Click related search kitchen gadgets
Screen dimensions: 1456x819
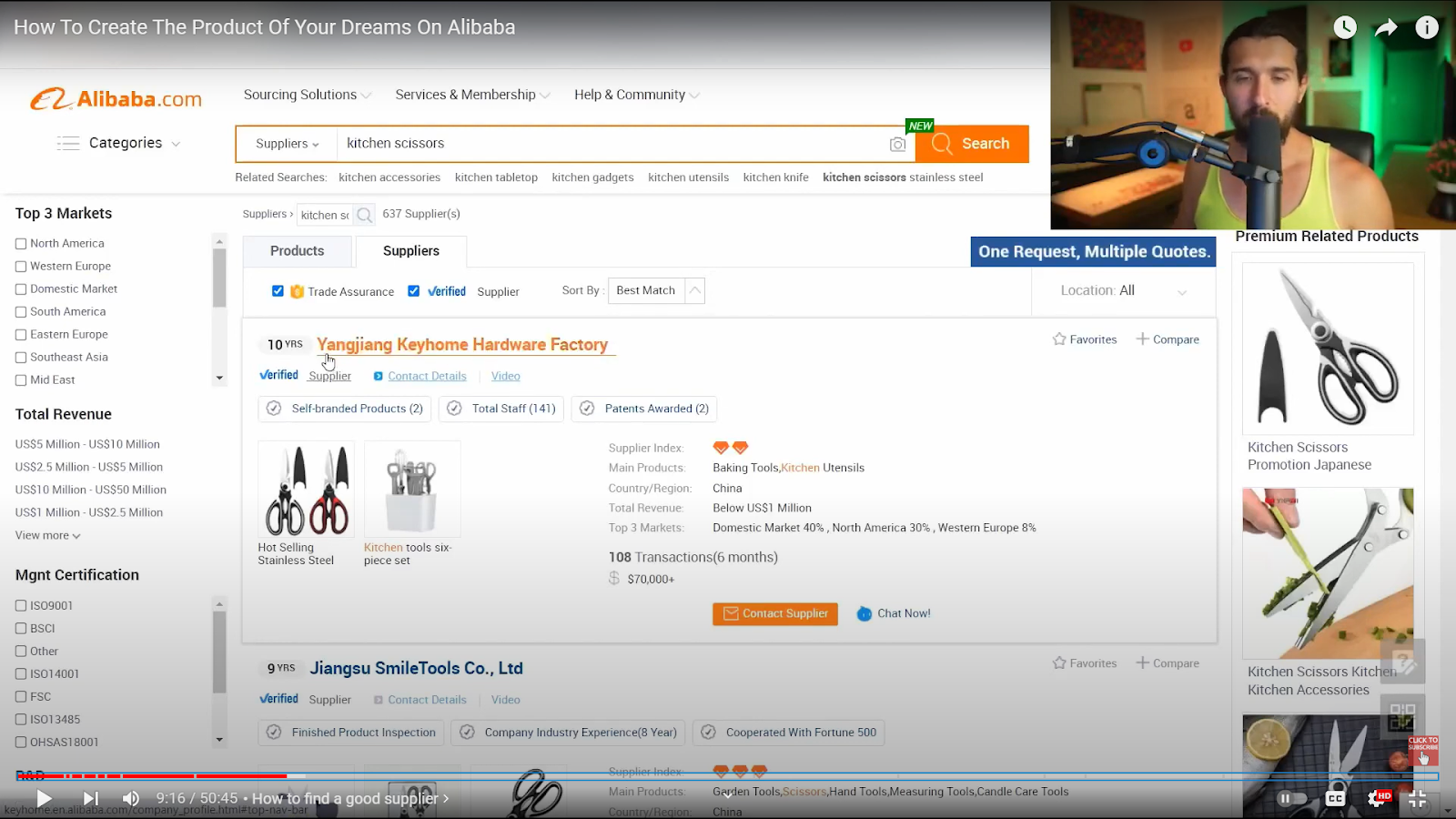(592, 177)
